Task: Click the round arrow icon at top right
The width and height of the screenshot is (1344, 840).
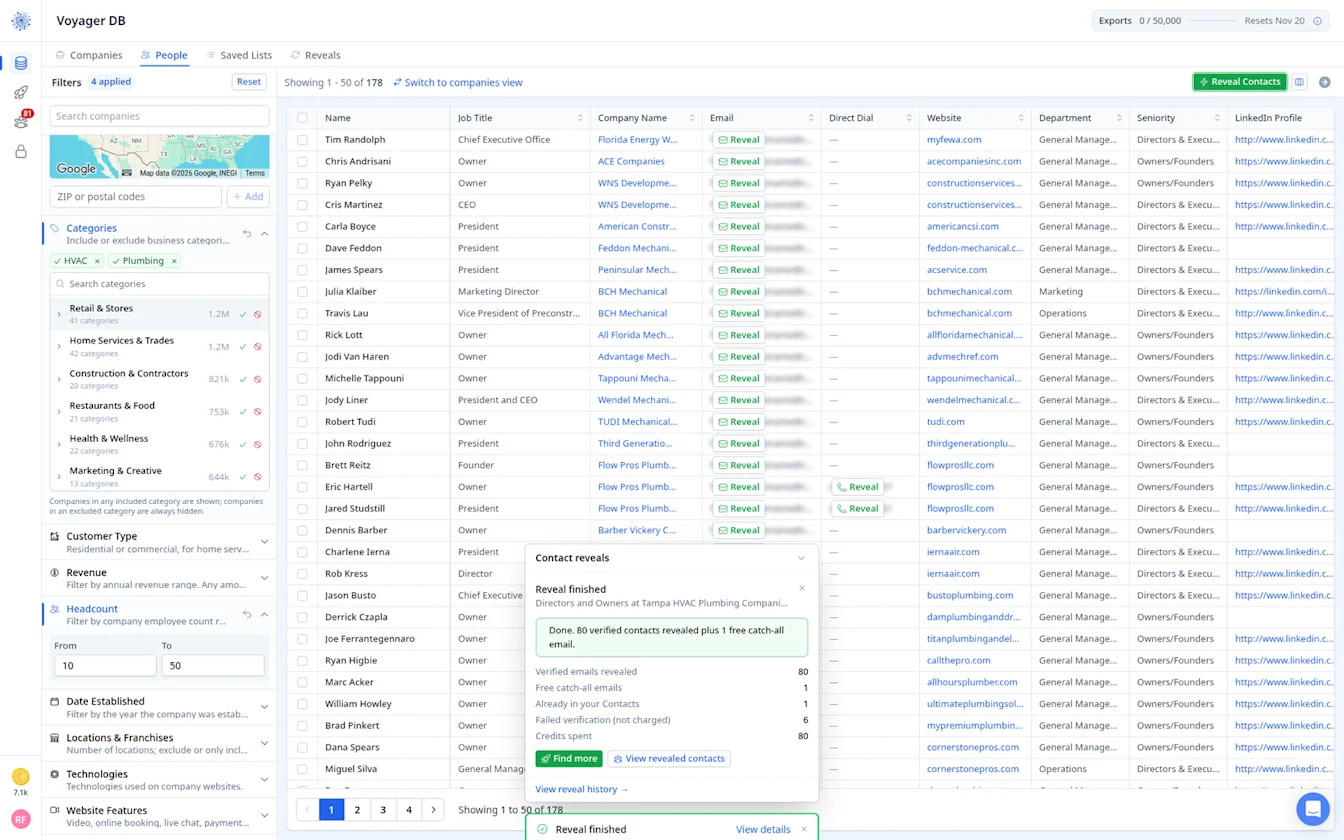Action: (x=1325, y=82)
